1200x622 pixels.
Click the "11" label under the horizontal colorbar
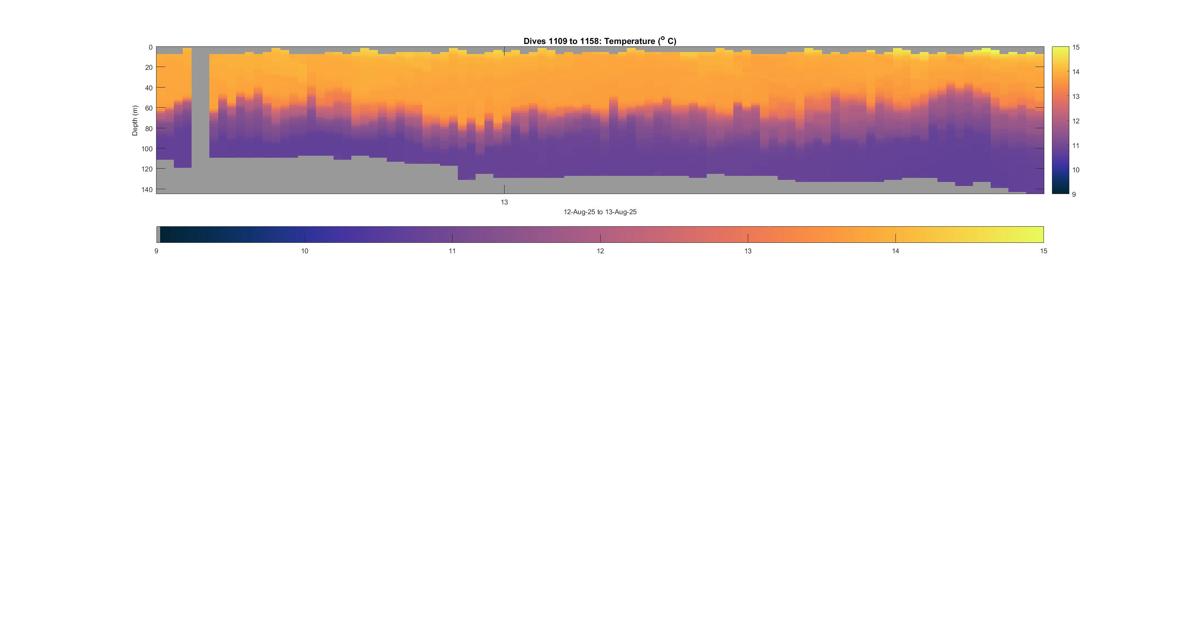[452, 251]
